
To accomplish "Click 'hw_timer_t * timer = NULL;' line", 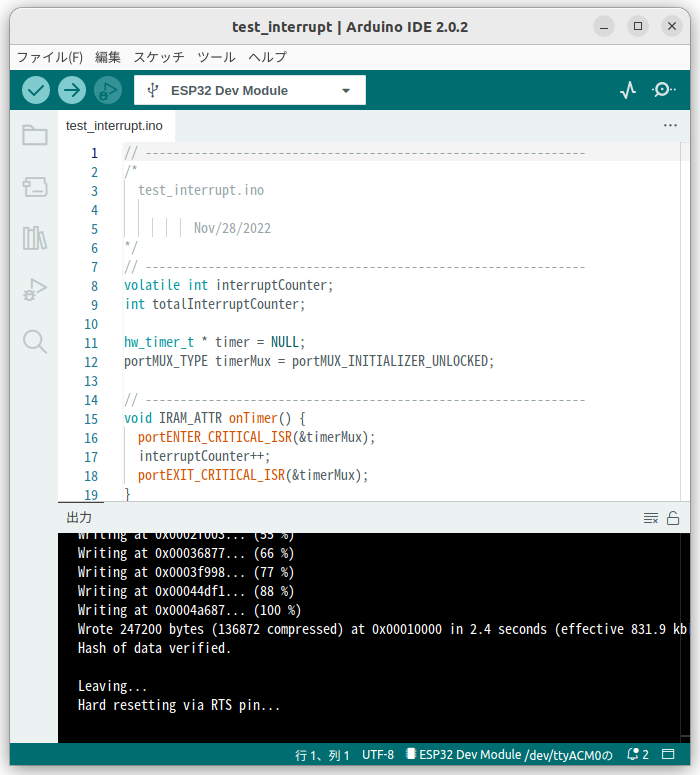I will pos(215,343).
